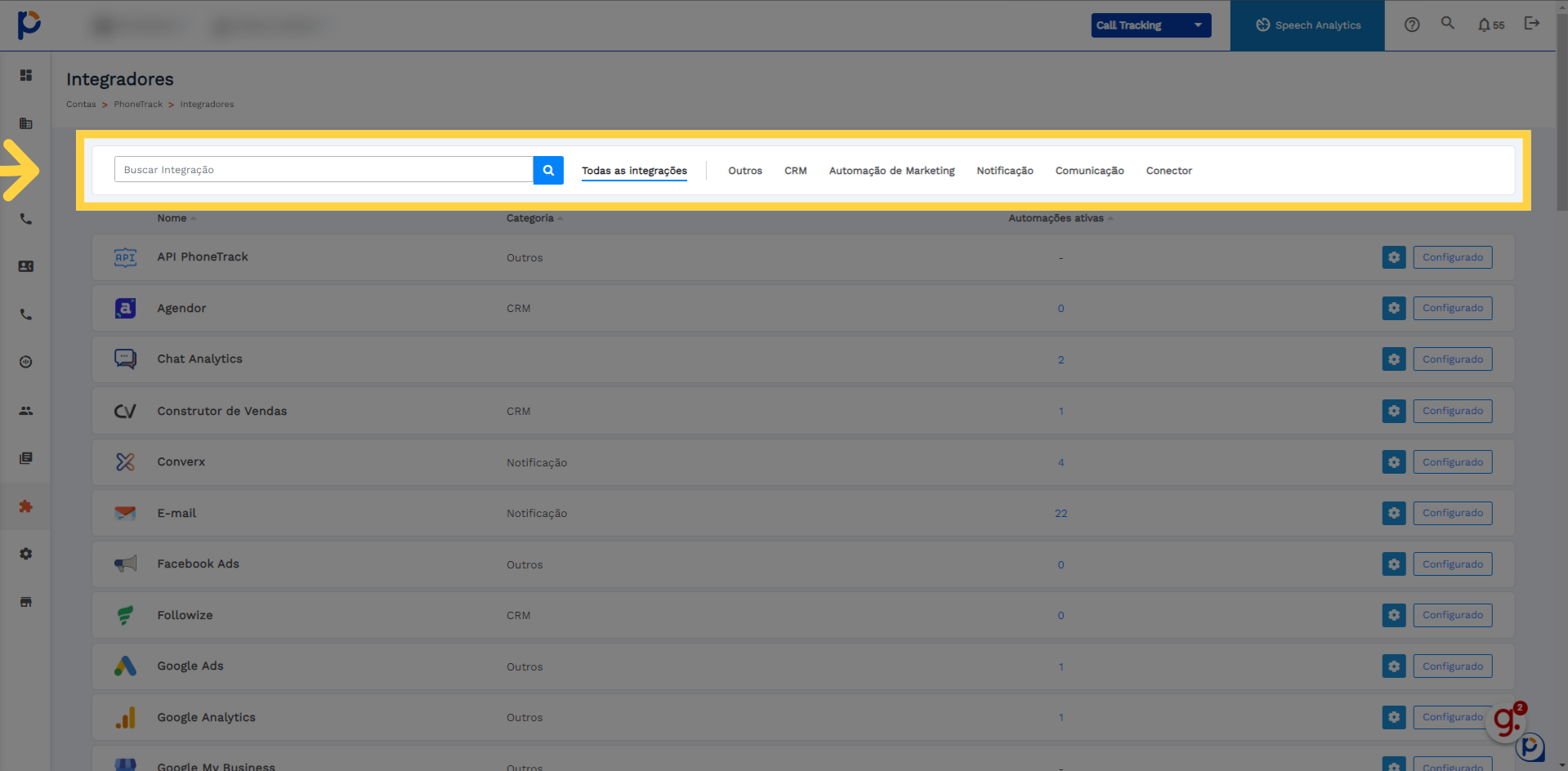Open gear settings for Chat Analytics
1568x771 pixels.
click(x=1394, y=359)
